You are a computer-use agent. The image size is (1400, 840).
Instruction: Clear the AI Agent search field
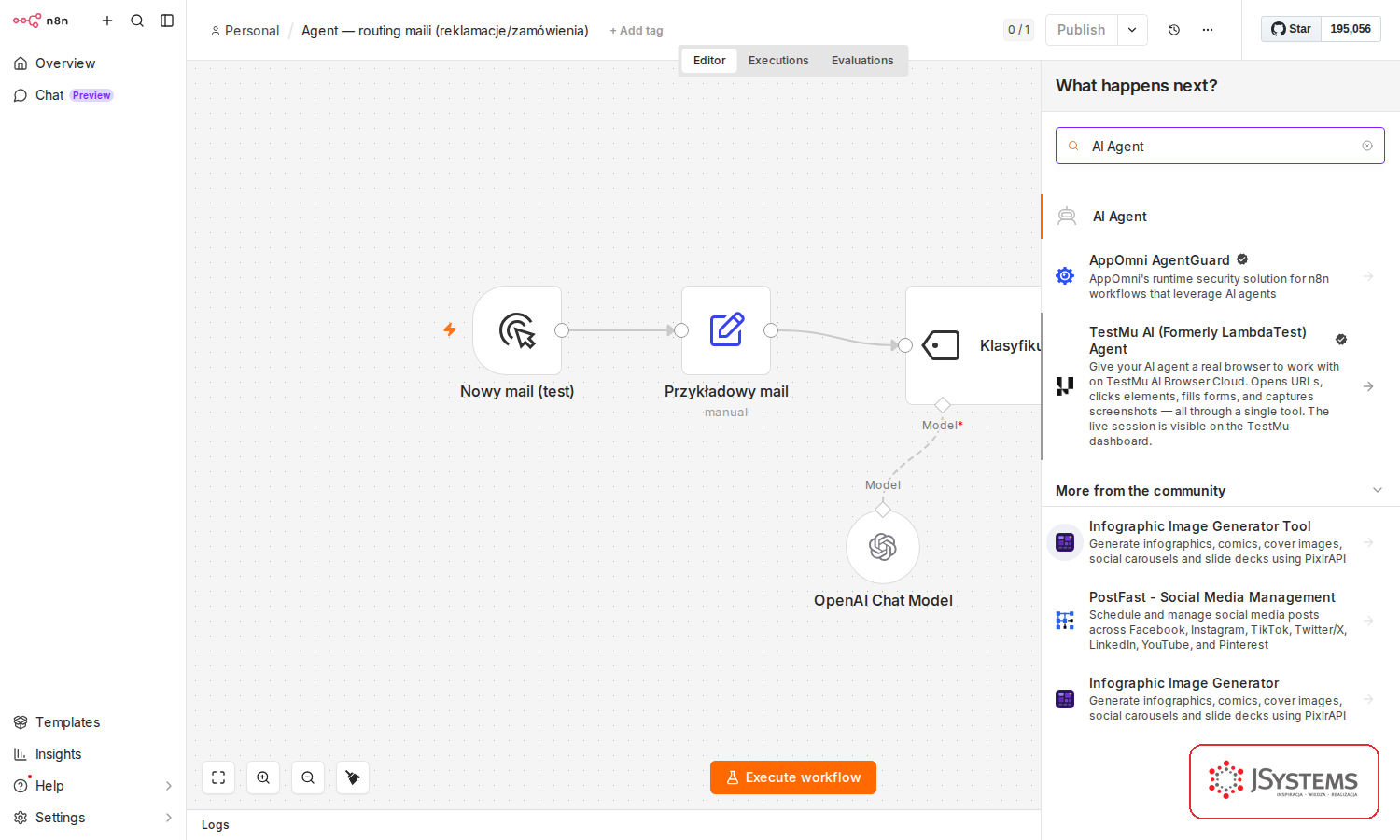(x=1367, y=146)
